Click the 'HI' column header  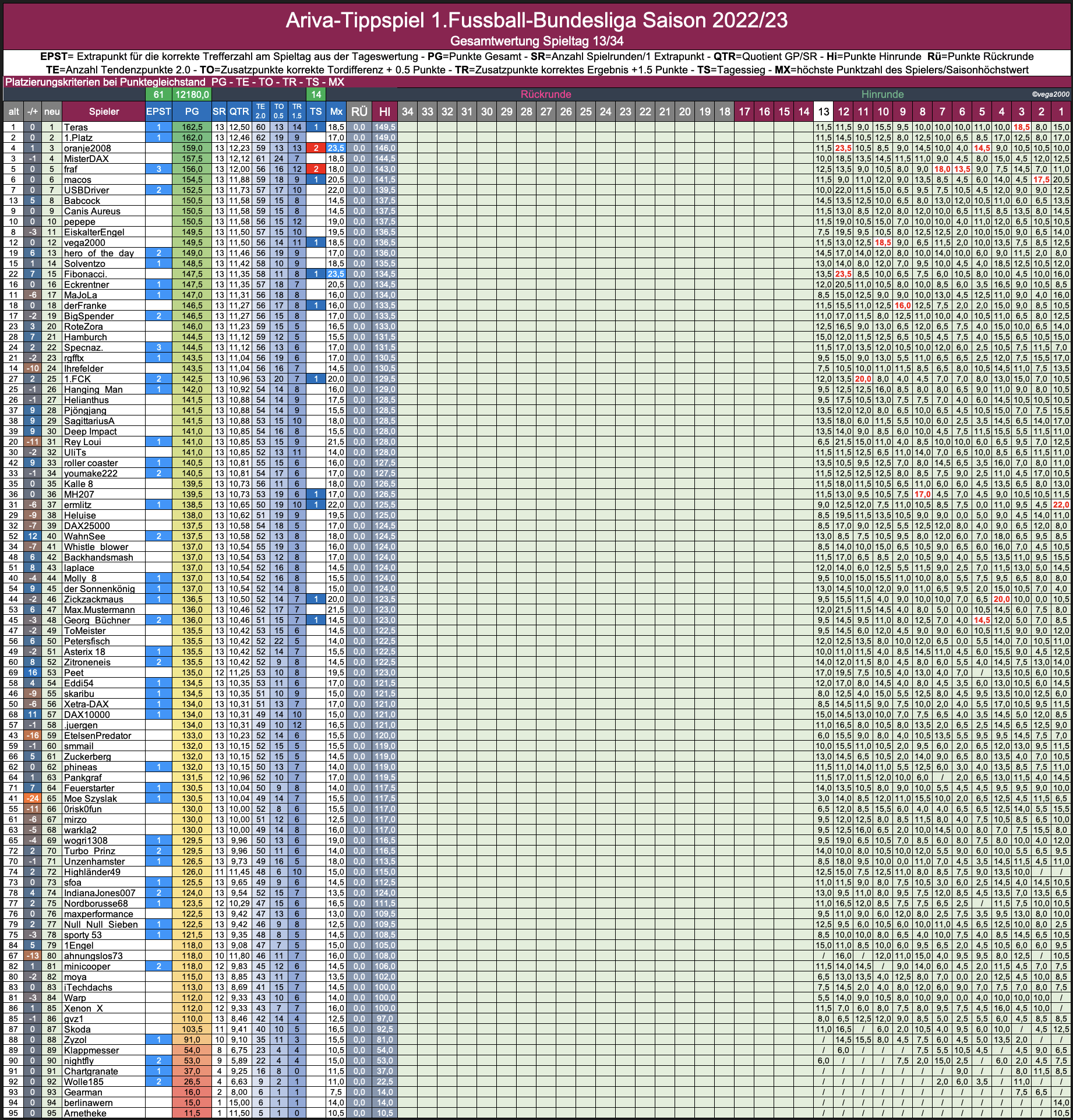384,111
